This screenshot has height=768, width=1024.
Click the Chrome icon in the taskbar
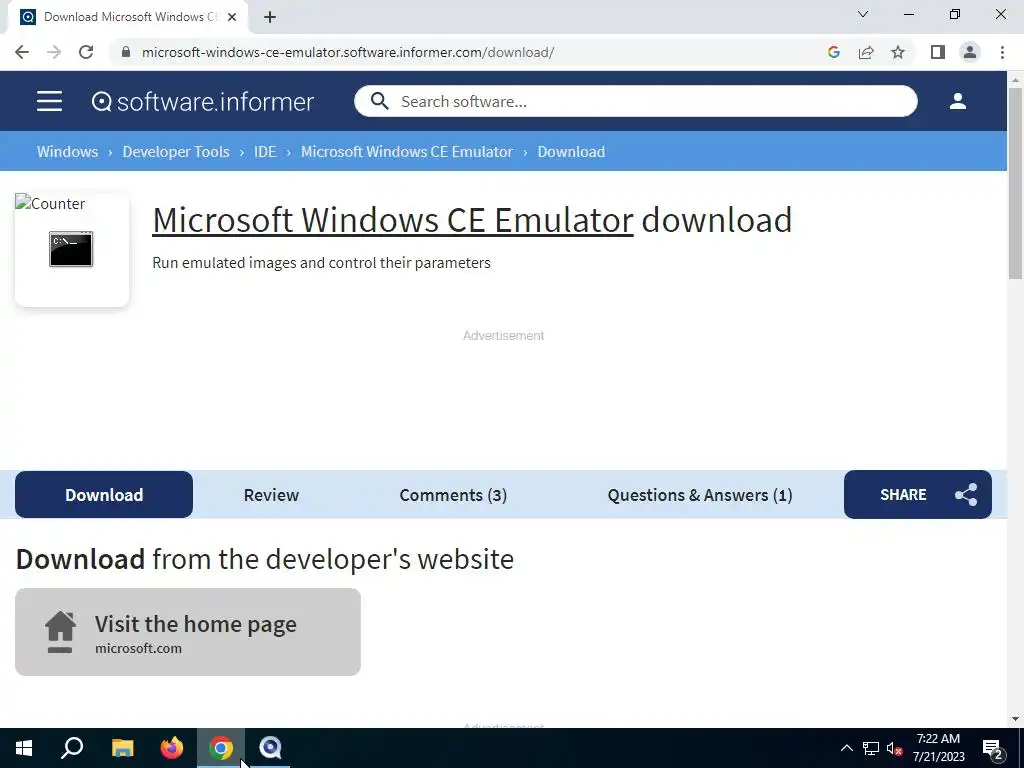tap(221, 748)
